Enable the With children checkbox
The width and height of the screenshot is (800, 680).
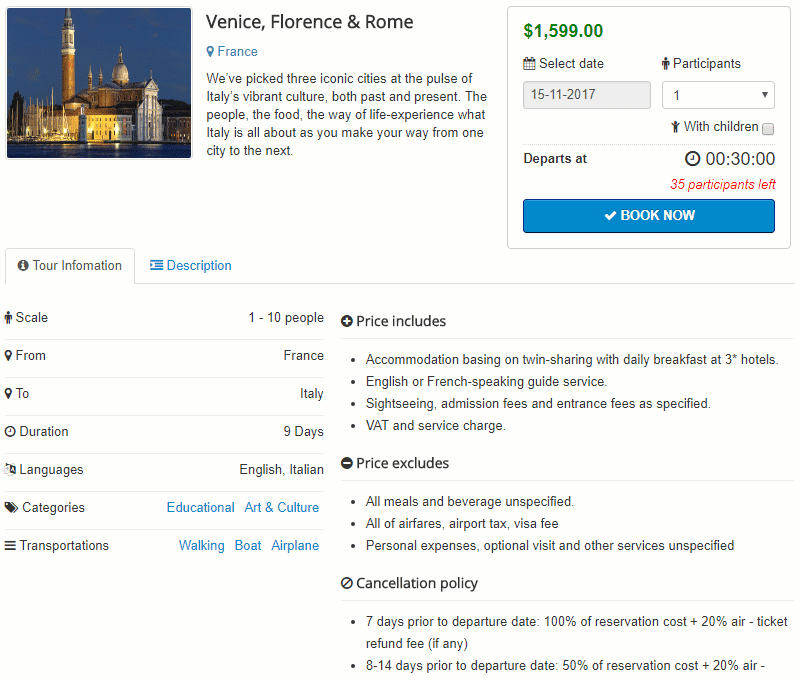click(x=768, y=129)
